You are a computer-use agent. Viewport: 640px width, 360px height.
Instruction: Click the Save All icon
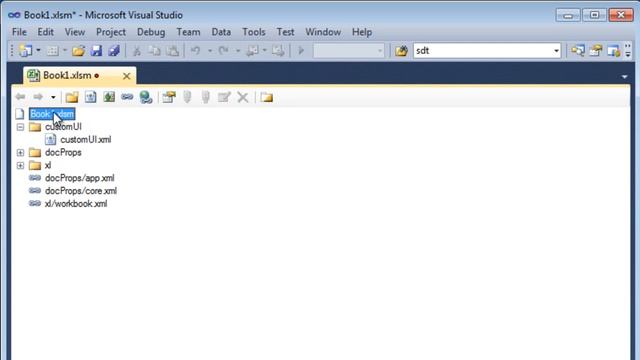coord(114,51)
